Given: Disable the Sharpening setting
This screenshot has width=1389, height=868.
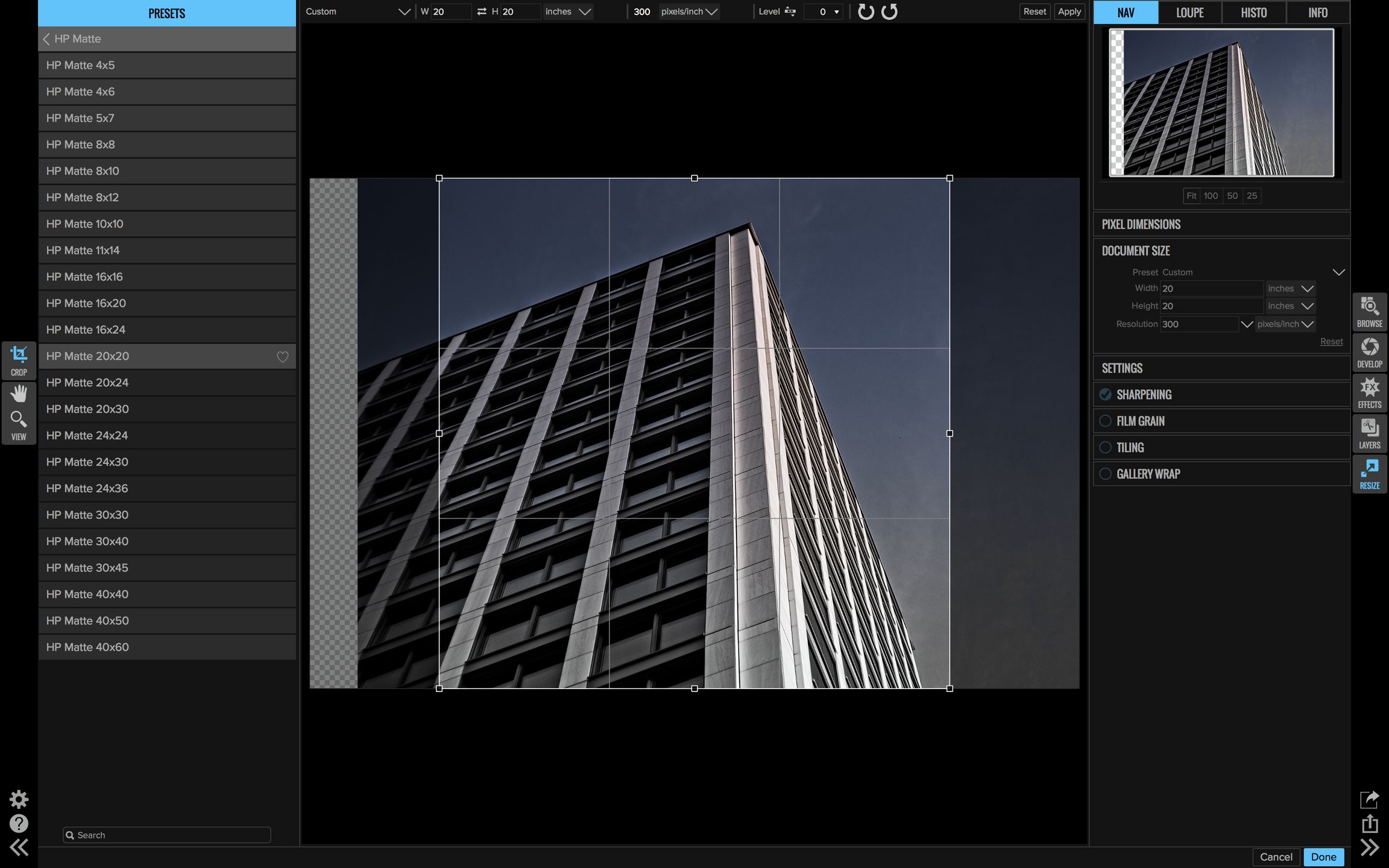Looking at the screenshot, I should coord(1105,394).
